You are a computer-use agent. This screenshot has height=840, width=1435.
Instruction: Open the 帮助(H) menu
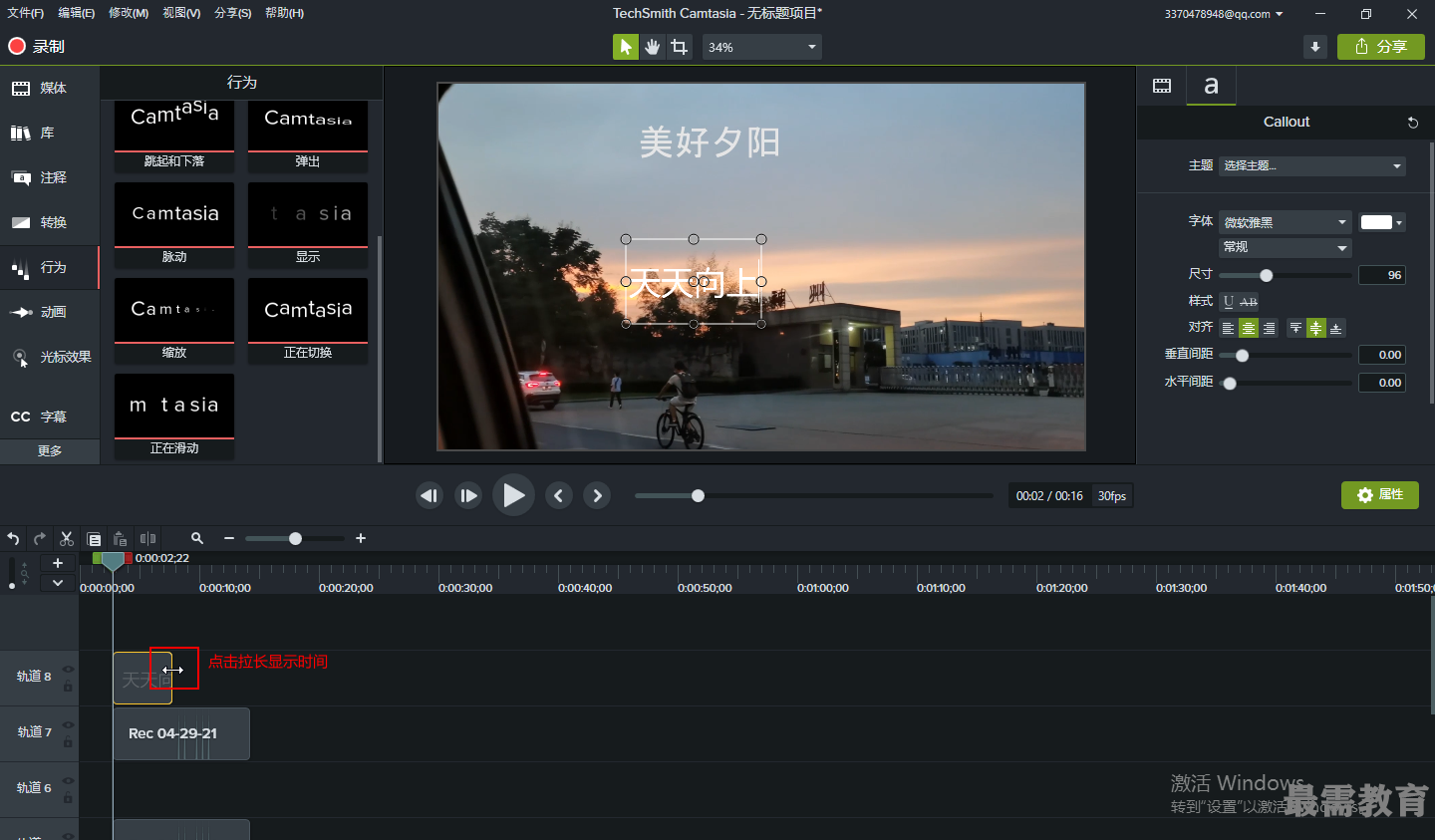point(285,13)
